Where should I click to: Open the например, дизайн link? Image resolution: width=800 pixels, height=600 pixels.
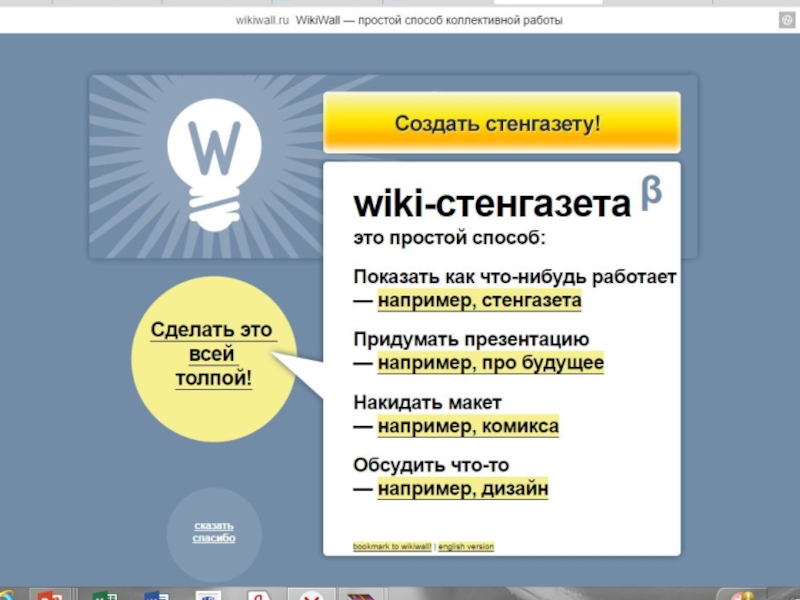[463, 489]
